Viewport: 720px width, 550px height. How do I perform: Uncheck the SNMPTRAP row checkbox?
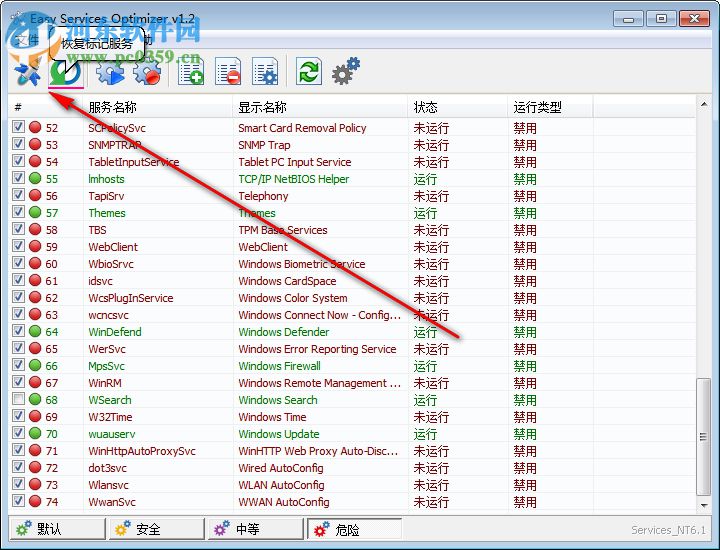(x=18, y=144)
